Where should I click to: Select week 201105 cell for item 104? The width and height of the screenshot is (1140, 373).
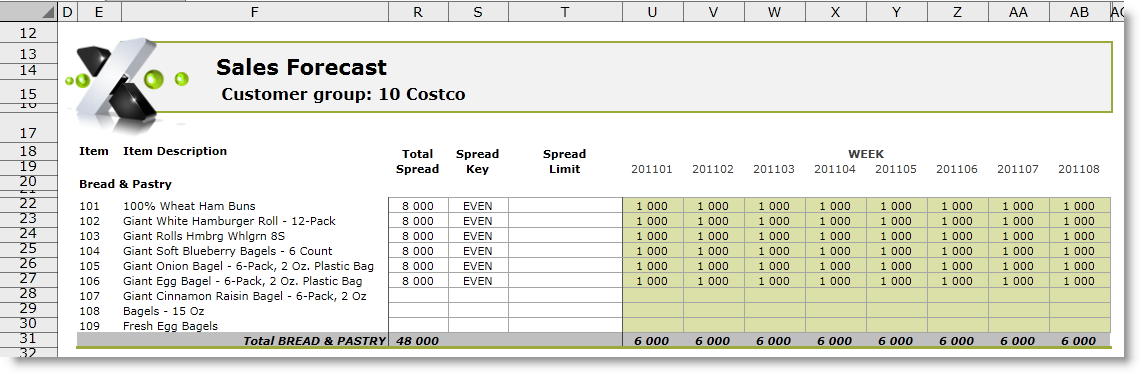point(896,250)
